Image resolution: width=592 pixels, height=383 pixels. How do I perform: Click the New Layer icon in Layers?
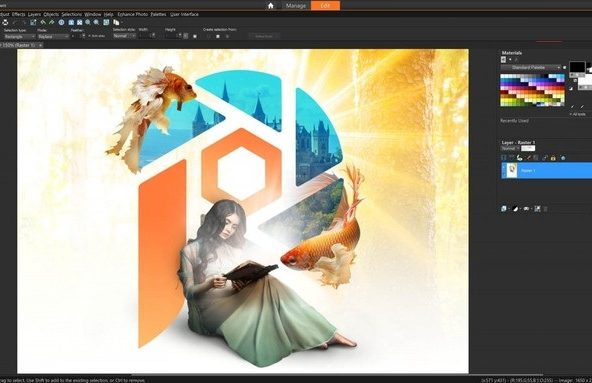[x=504, y=209]
